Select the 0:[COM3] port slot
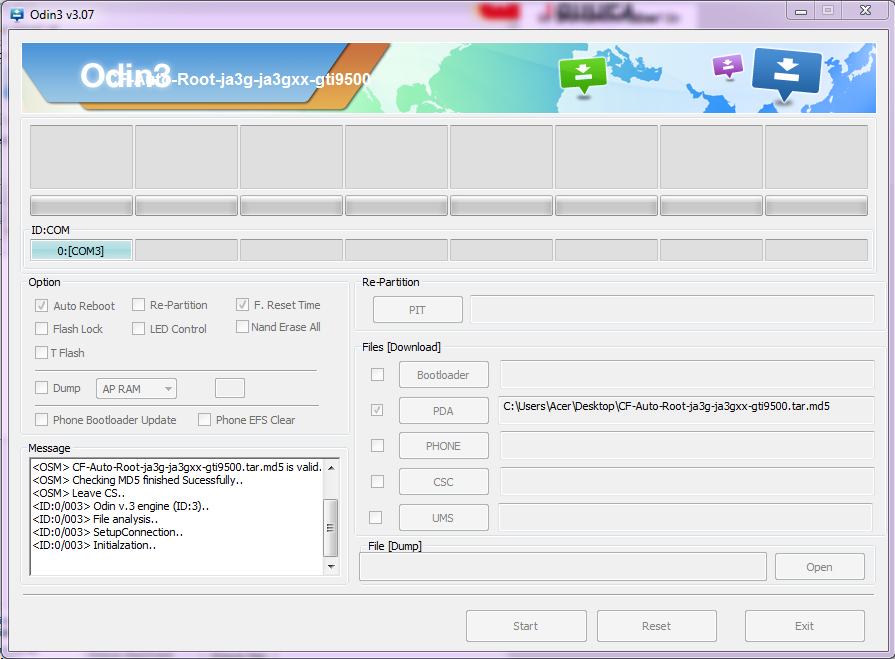895x659 pixels. coord(81,250)
